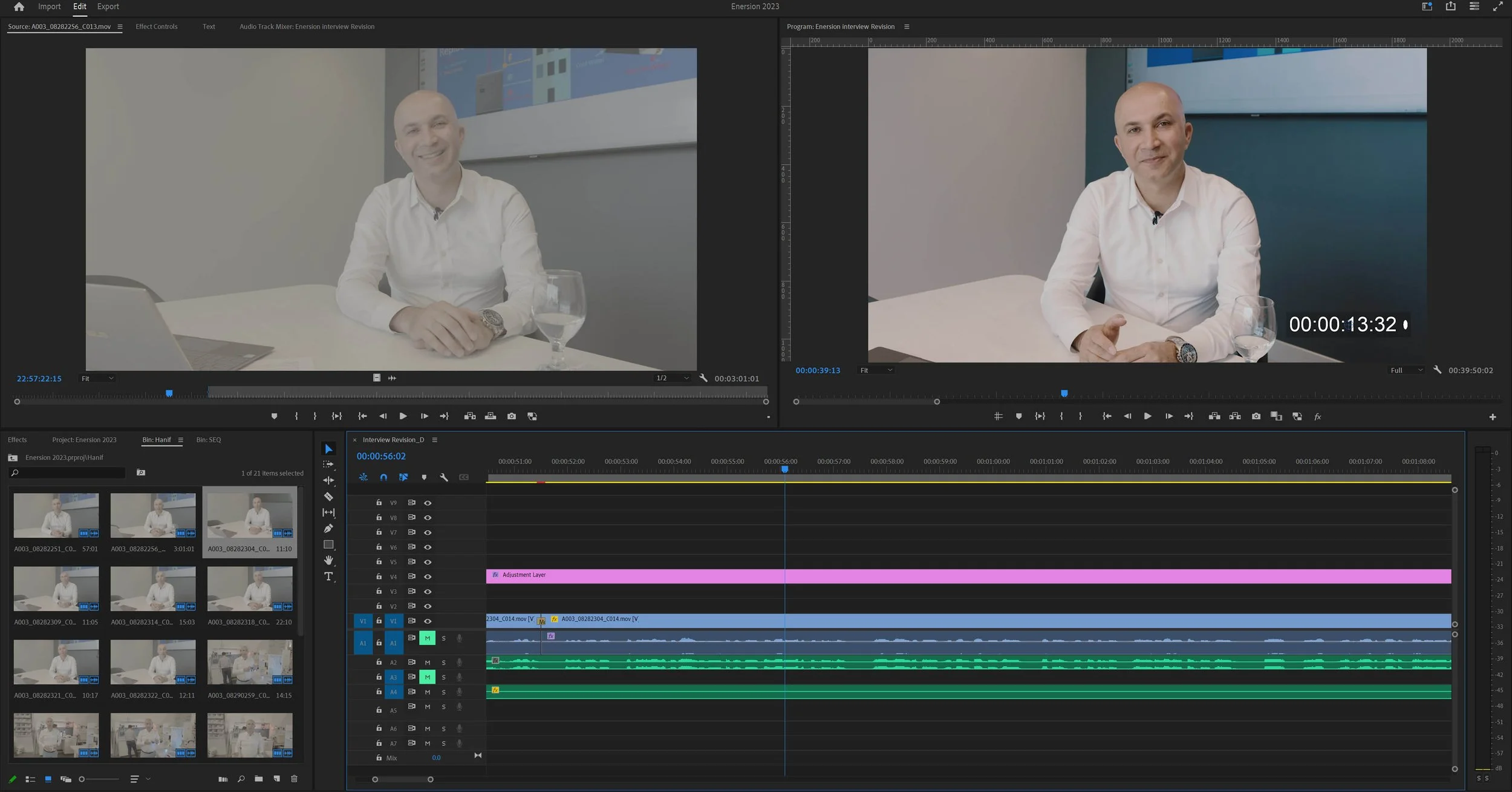
Task: Select clip thumbnail A003_08282251
Action: pos(56,515)
